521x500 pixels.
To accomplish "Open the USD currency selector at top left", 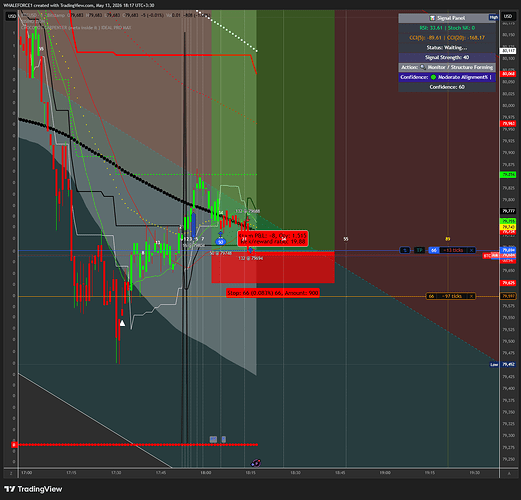I will point(12,16).
